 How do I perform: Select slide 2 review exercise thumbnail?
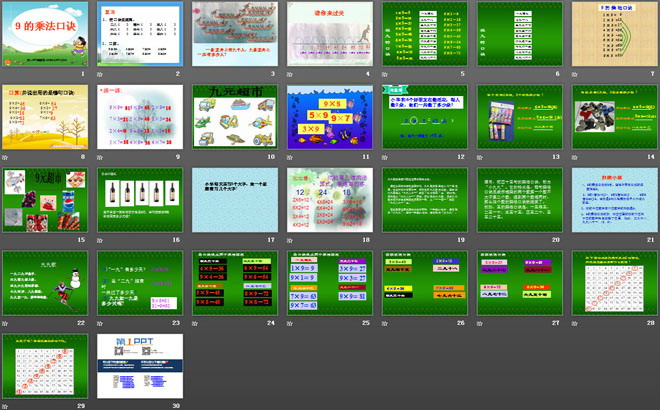click(x=140, y=34)
